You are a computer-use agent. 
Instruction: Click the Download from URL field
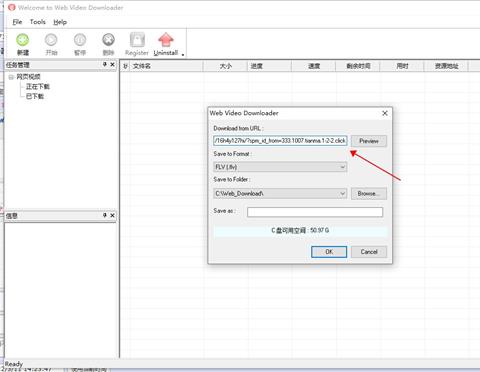point(280,141)
